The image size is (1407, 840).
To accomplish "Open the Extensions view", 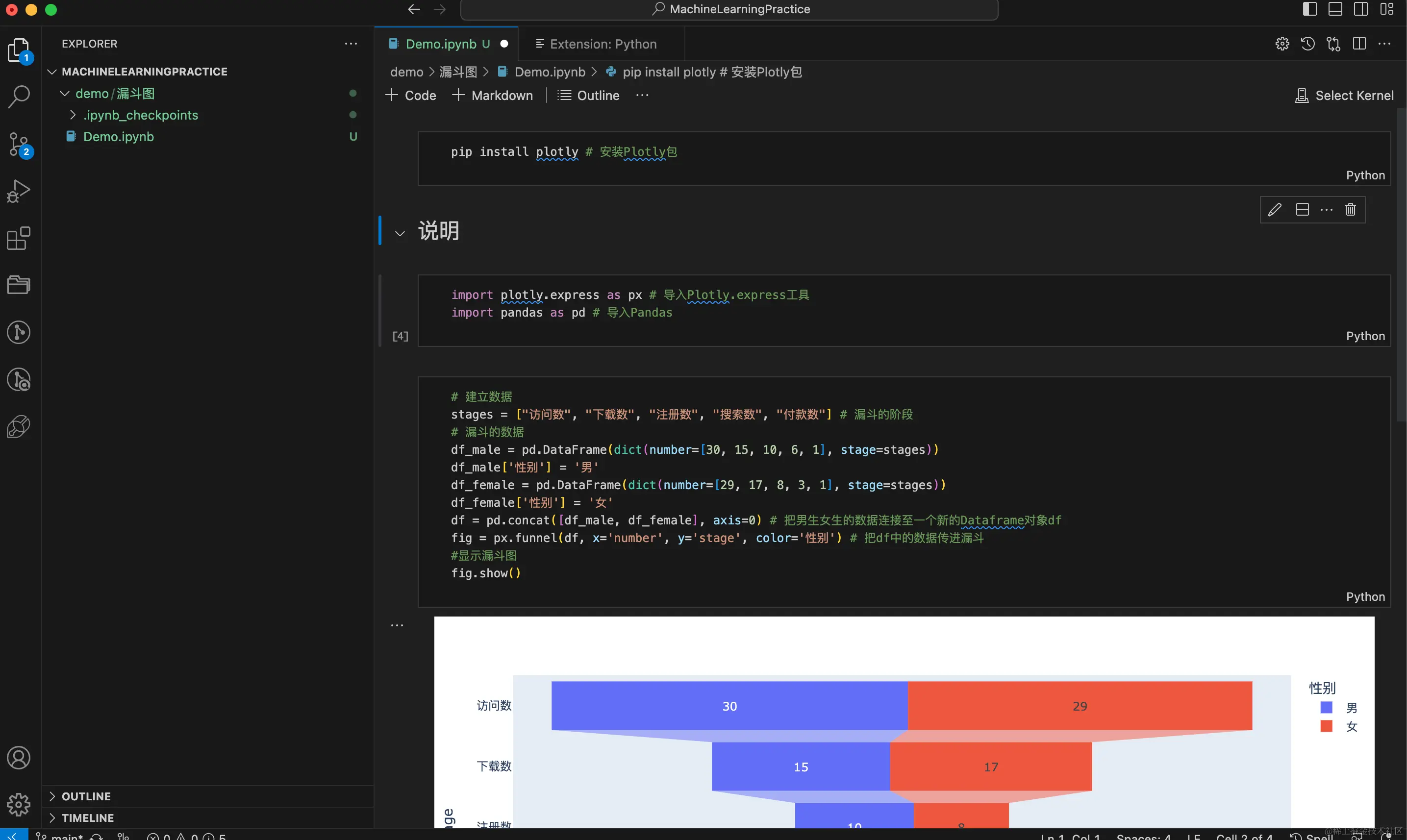I will coord(19,238).
